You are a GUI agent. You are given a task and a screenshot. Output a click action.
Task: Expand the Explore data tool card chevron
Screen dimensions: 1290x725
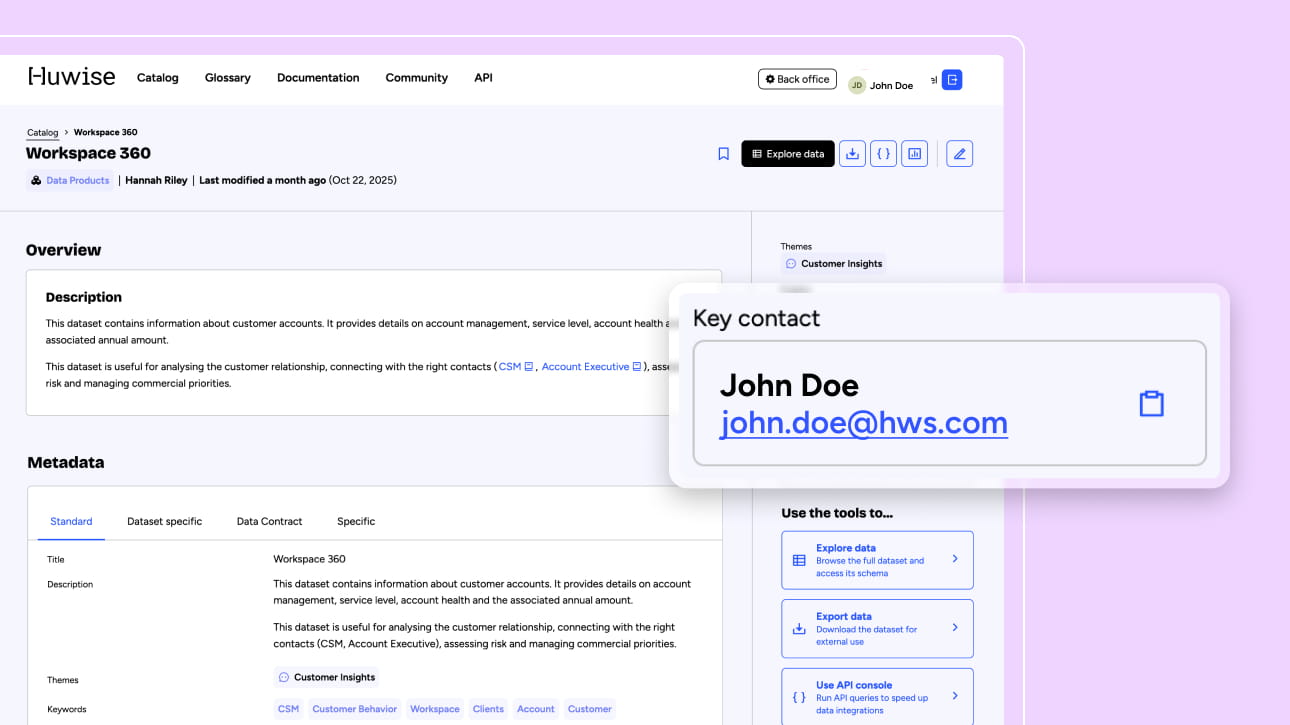pos(955,560)
